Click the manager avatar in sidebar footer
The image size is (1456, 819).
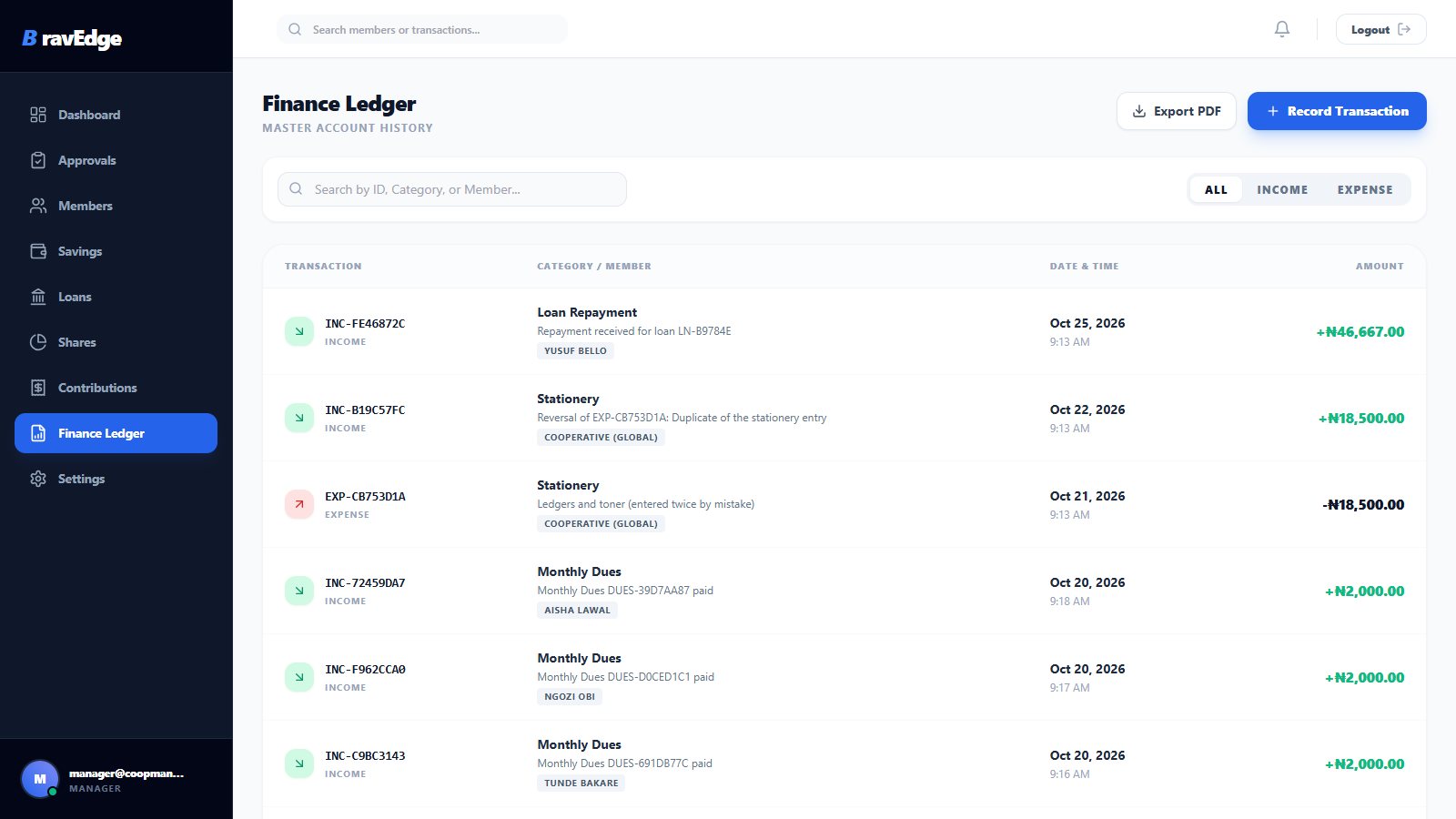40,779
